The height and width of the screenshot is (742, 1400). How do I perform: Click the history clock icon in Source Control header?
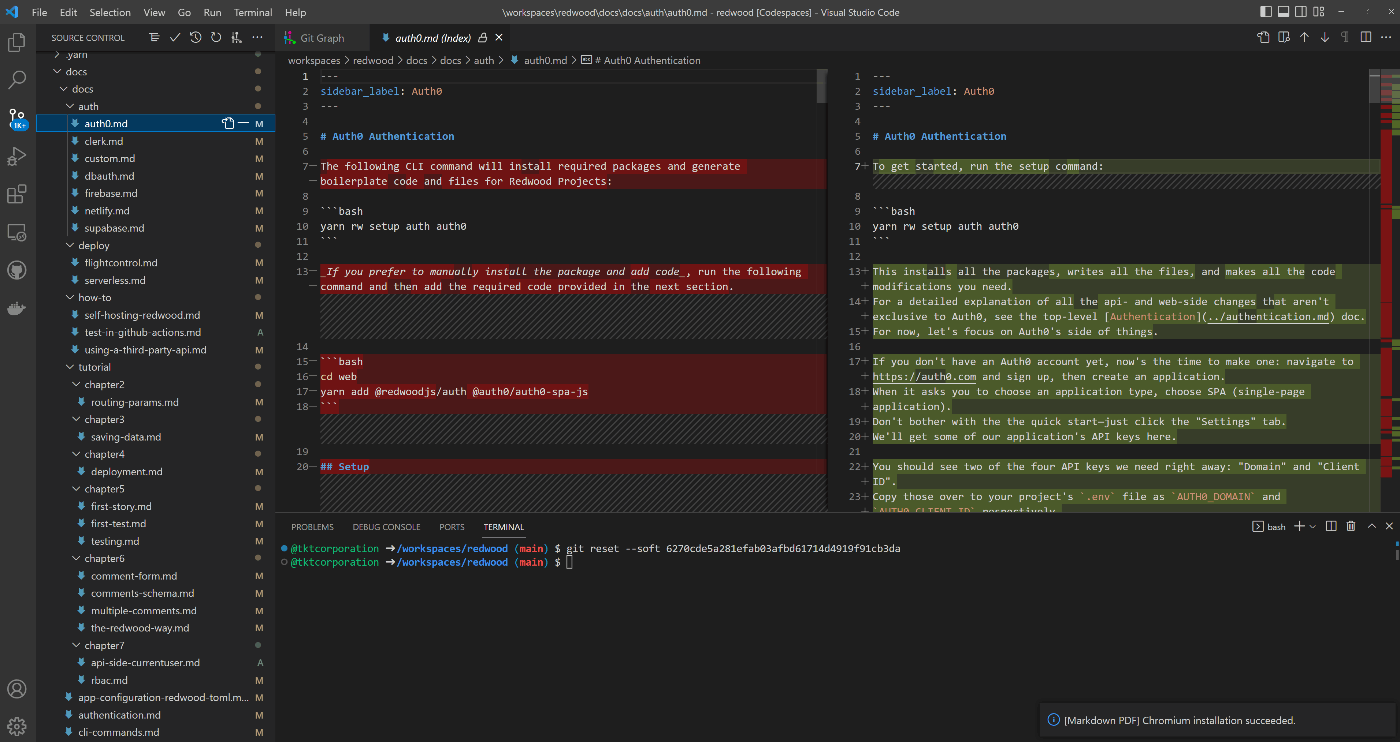(x=196, y=37)
